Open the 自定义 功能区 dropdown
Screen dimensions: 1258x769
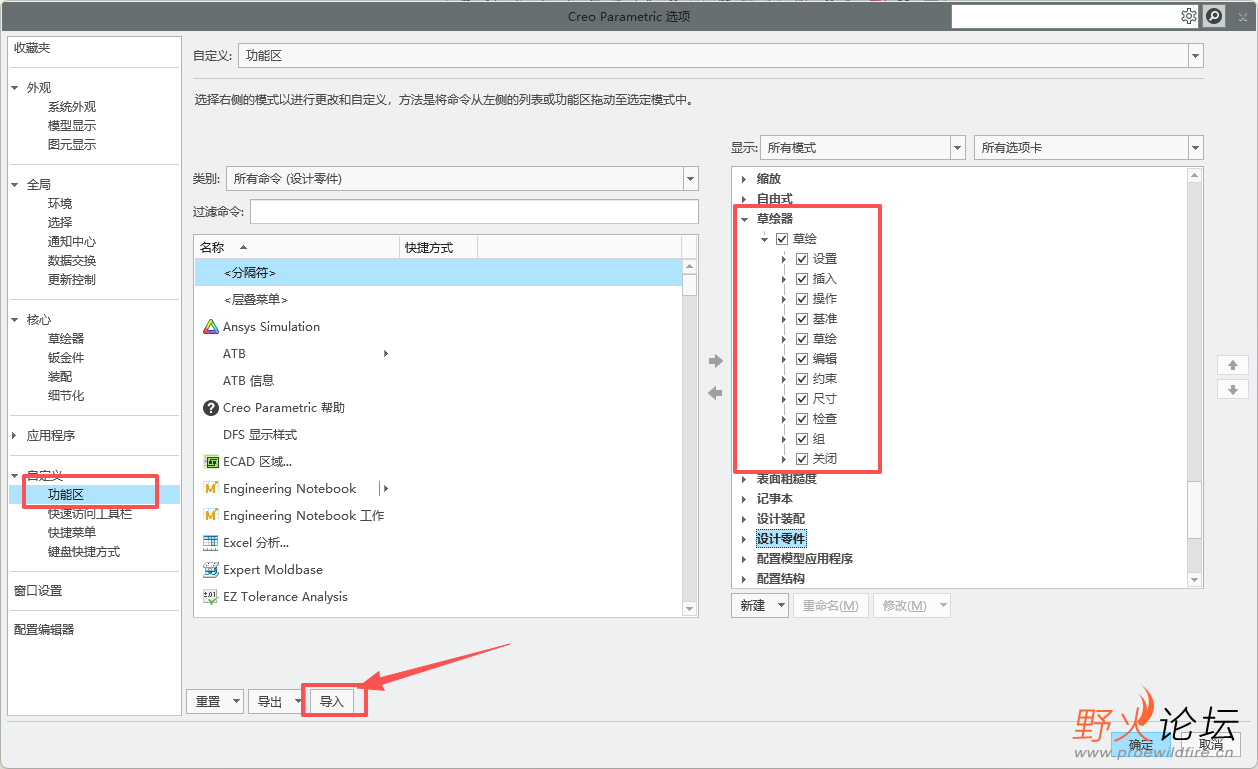pos(1195,56)
